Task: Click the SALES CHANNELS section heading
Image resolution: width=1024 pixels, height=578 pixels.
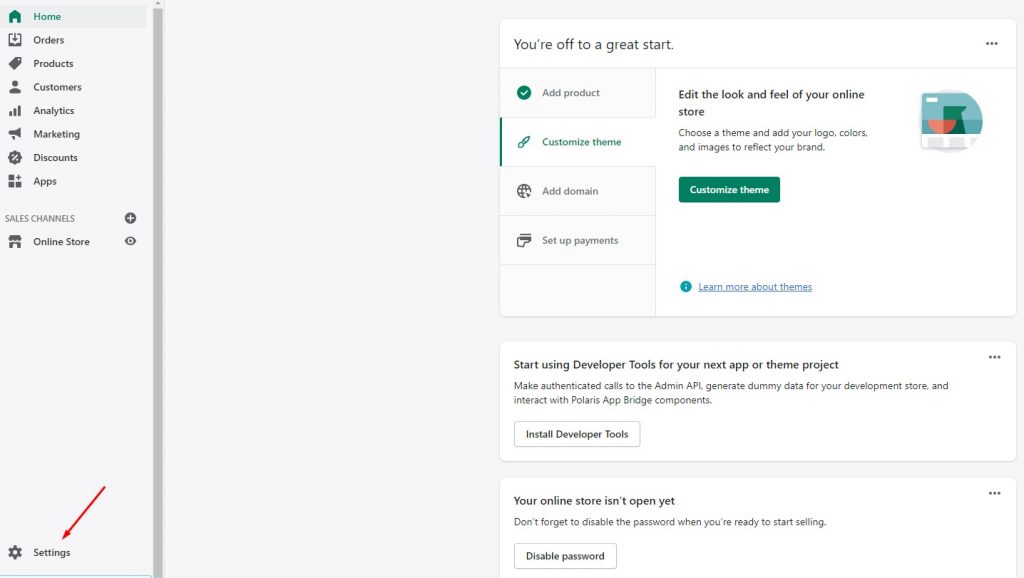Action: (40, 218)
